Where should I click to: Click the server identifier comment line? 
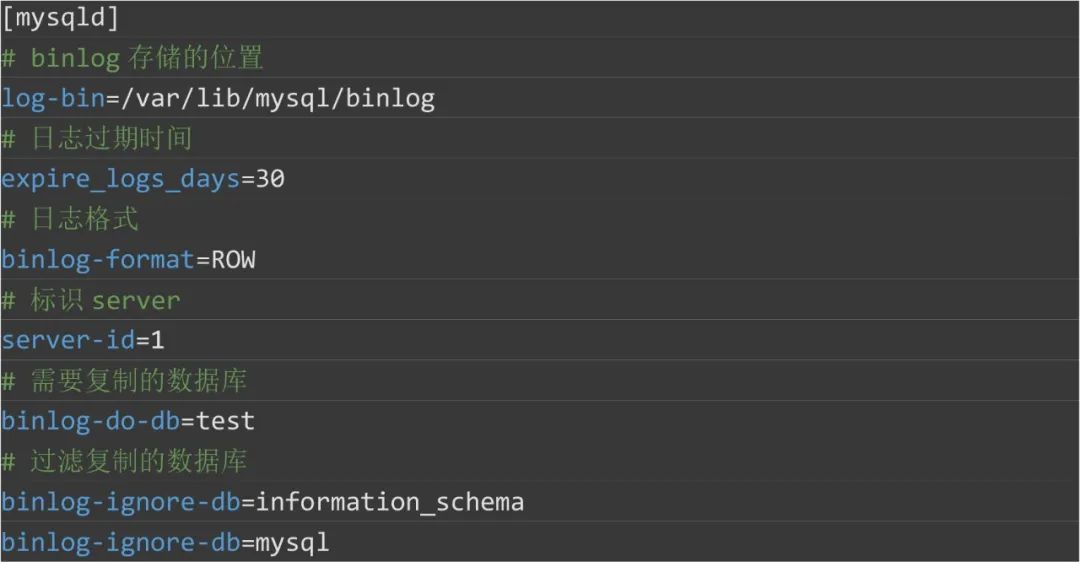tap(91, 300)
